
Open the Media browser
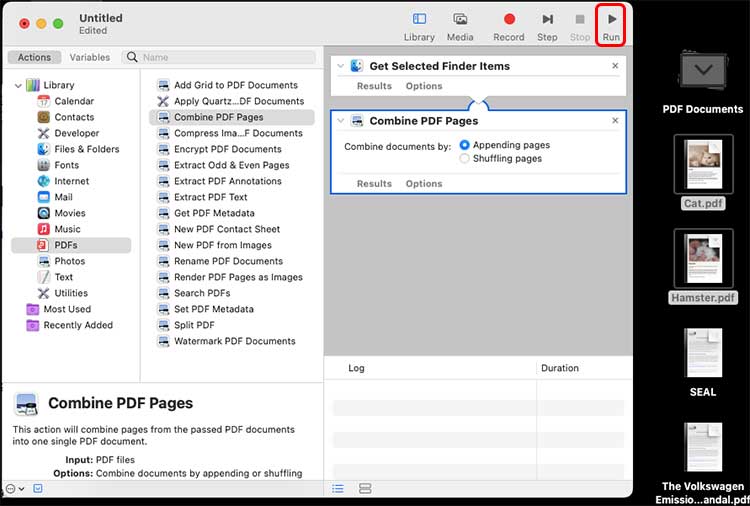coord(460,26)
